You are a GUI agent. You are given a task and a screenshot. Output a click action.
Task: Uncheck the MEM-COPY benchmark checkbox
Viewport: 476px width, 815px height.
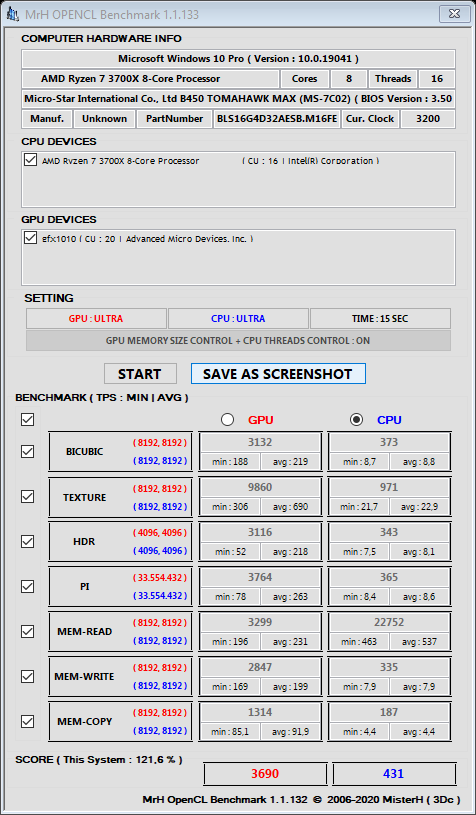click(x=28, y=721)
